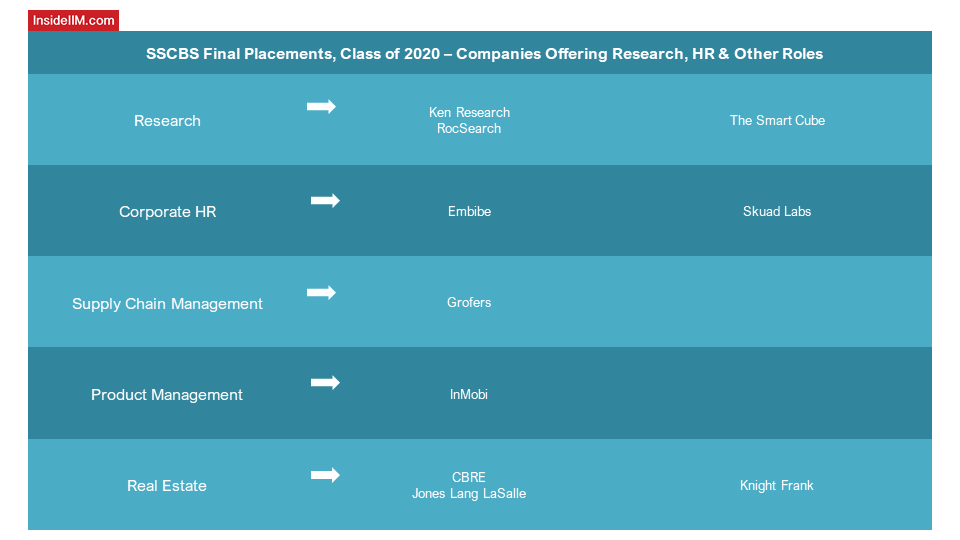Click the RocSearch company name
960x540 pixels.
tap(469, 129)
